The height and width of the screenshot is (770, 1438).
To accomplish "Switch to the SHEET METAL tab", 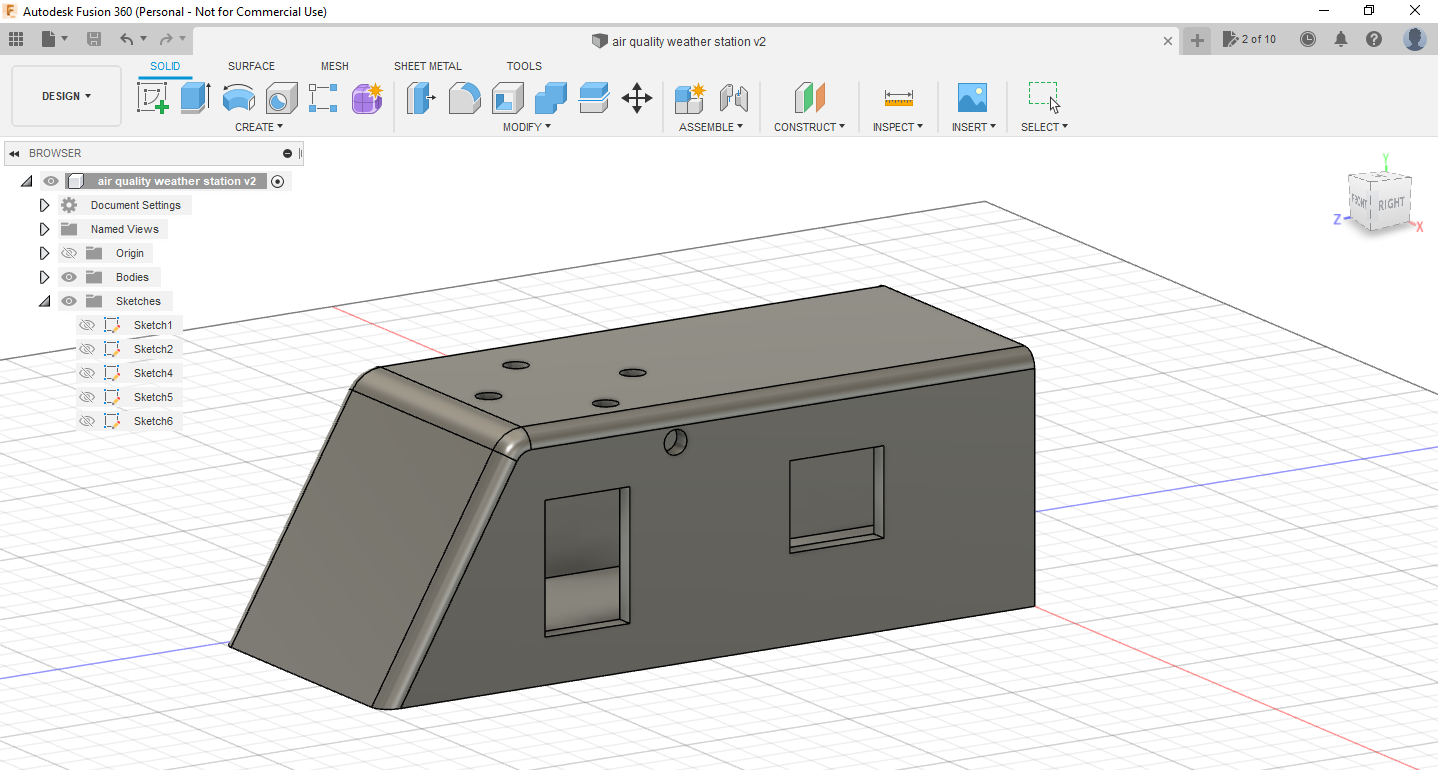I will point(427,66).
